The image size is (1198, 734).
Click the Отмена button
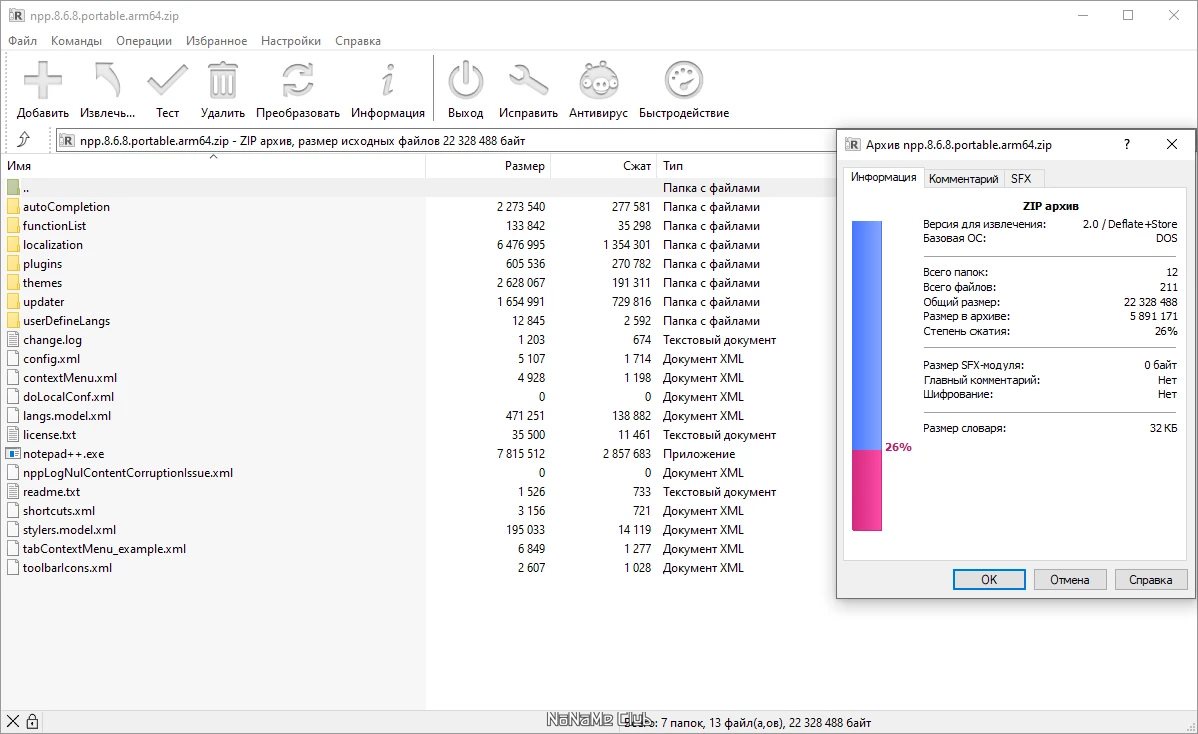click(1069, 580)
